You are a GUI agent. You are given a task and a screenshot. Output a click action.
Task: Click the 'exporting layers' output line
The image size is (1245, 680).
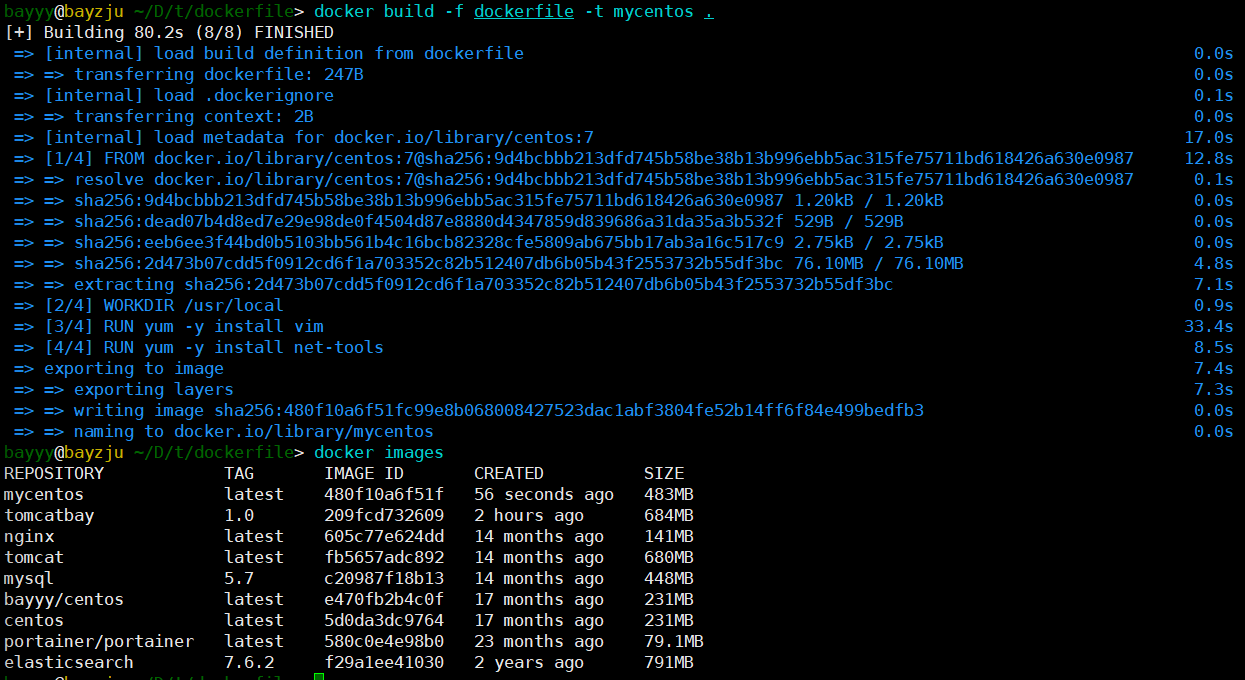coord(153,389)
